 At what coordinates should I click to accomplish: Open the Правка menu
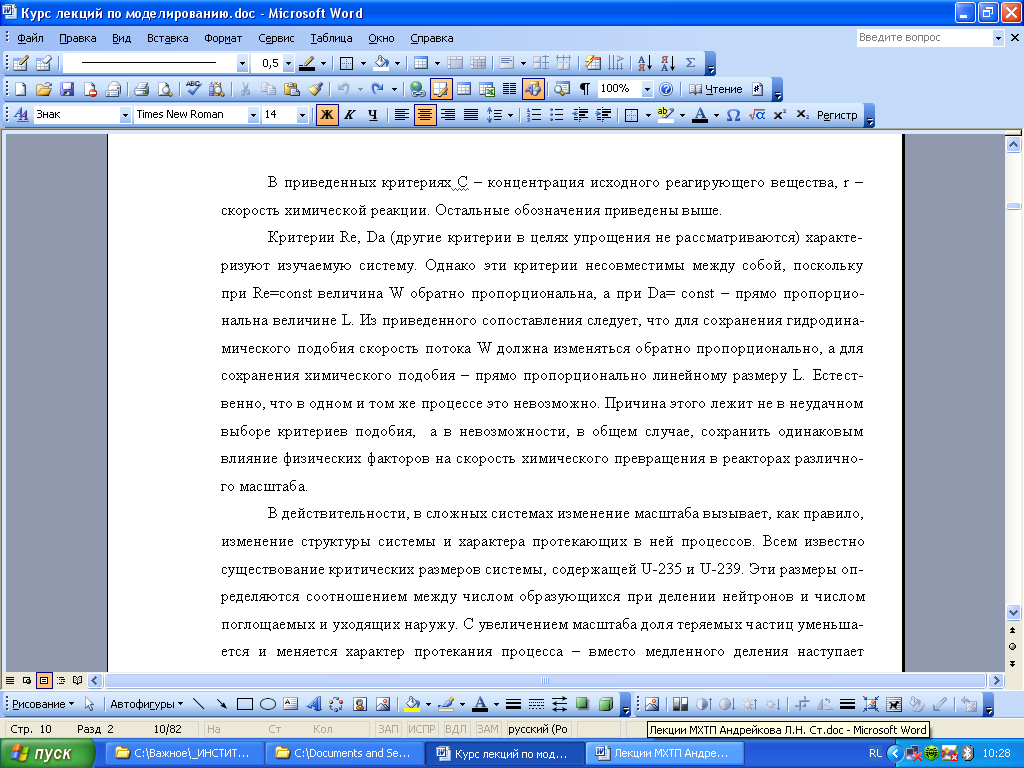(78, 38)
